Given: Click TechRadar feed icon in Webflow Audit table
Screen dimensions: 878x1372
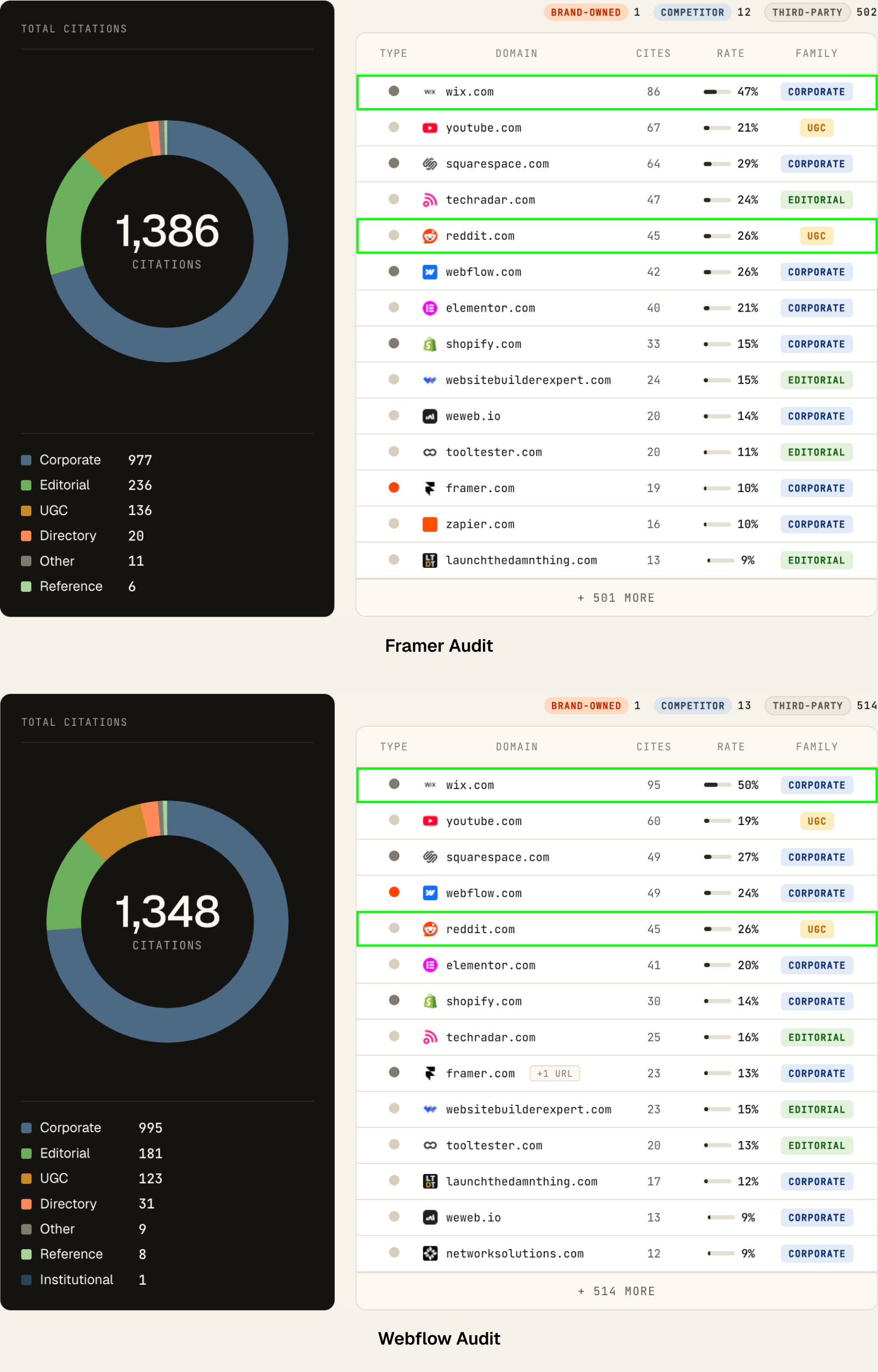Looking at the screenshot, I should click(430, 1037).
